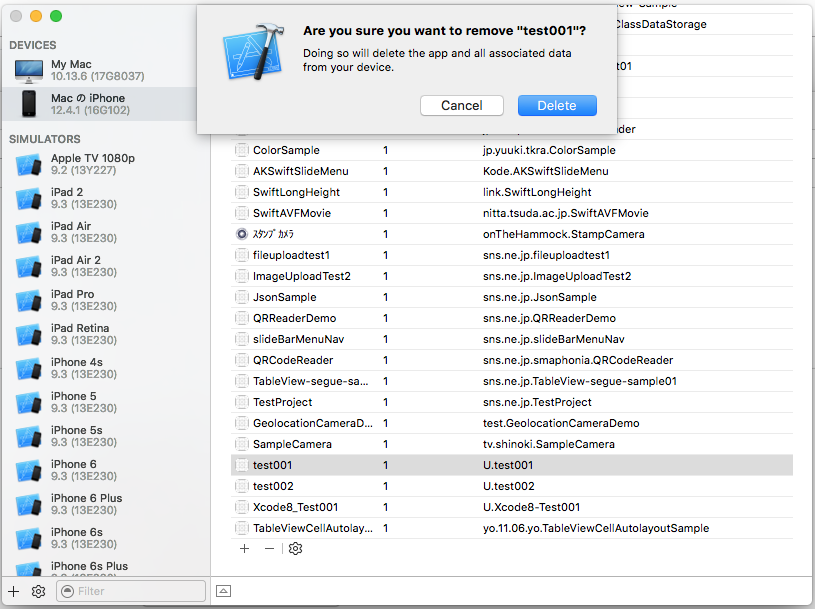Click the test002 app icon

pyautogui.click(x=241, y=486)
